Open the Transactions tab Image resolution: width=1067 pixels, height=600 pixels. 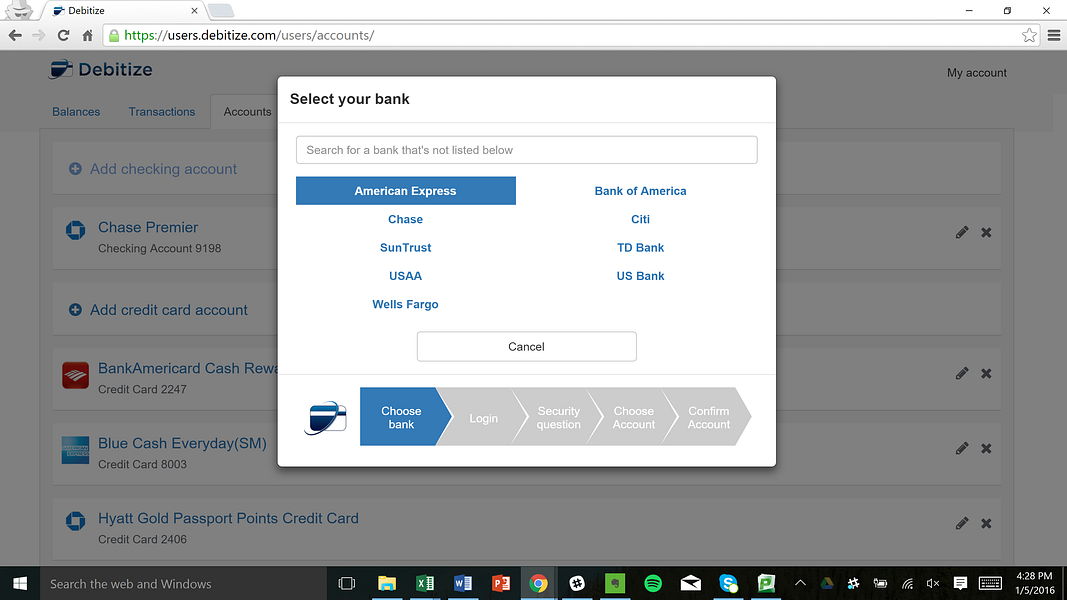[162, 112]
